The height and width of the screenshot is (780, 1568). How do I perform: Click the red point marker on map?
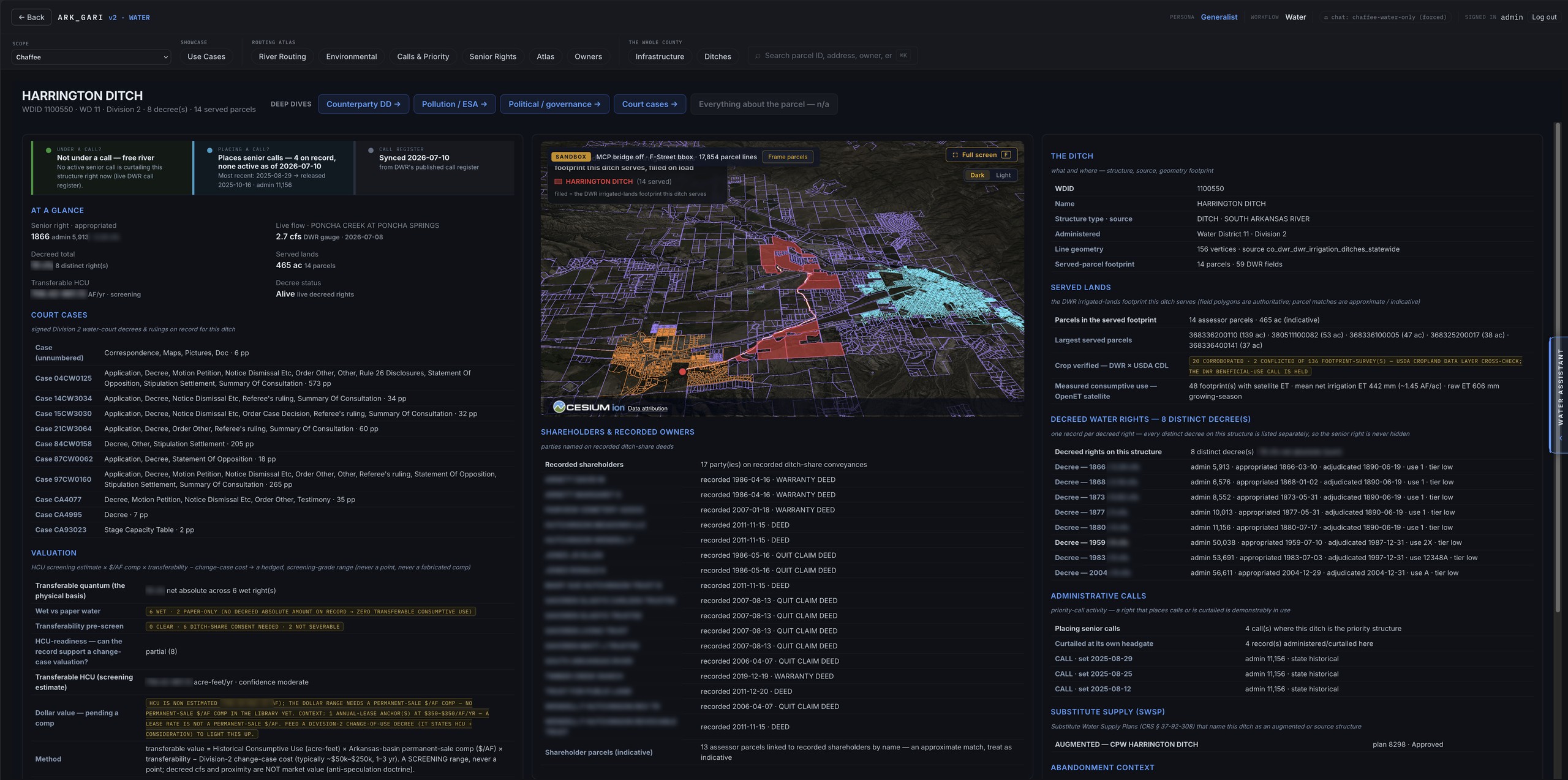[x=682, y=372]
